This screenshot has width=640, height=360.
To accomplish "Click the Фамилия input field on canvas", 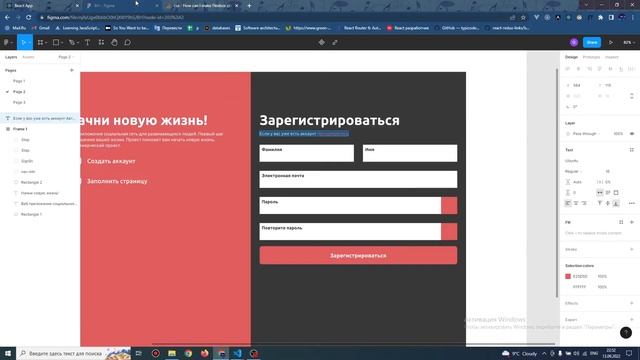I will tap(307, 153).
